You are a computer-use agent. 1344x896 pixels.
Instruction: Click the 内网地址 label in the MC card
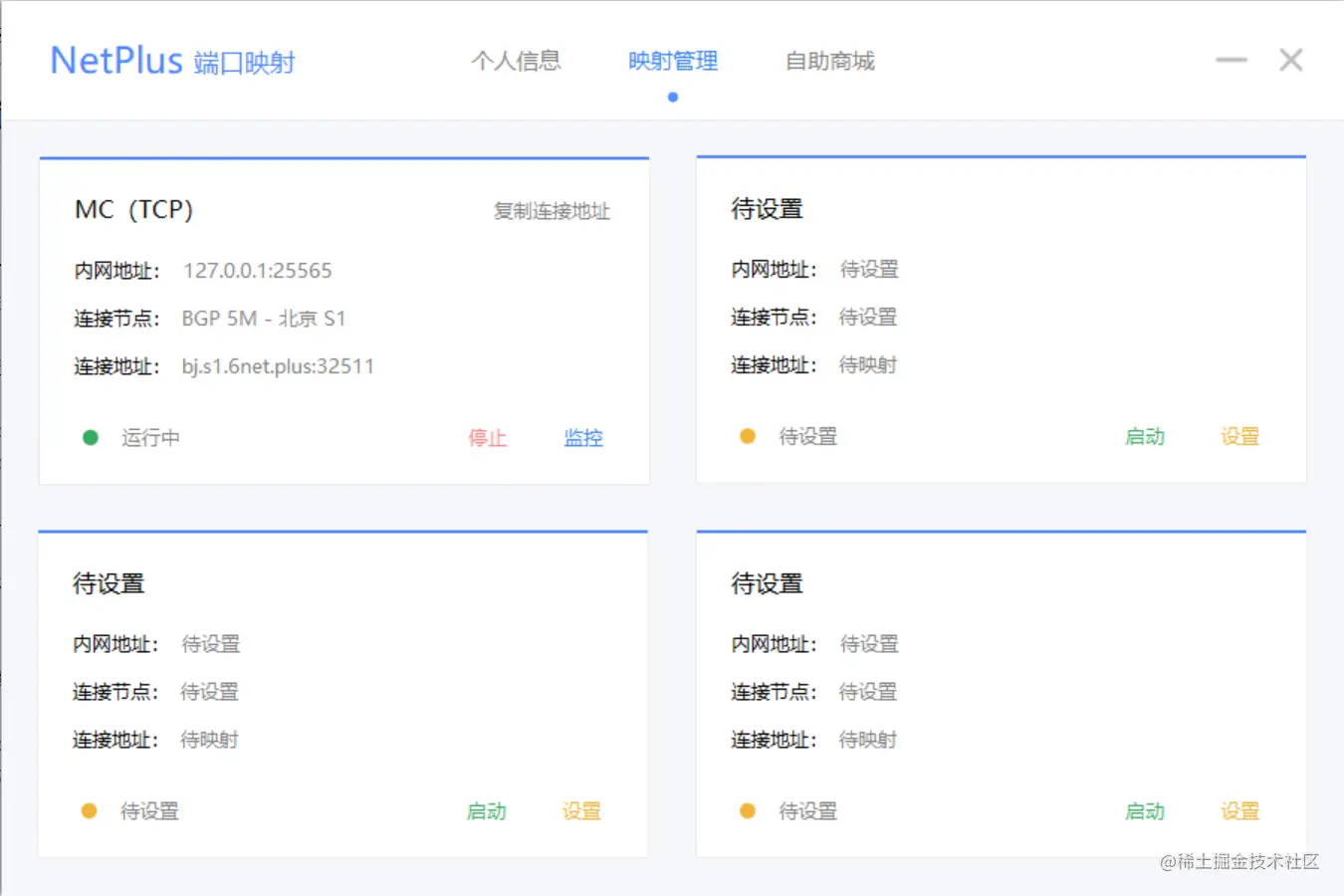[x=116, y=271]
